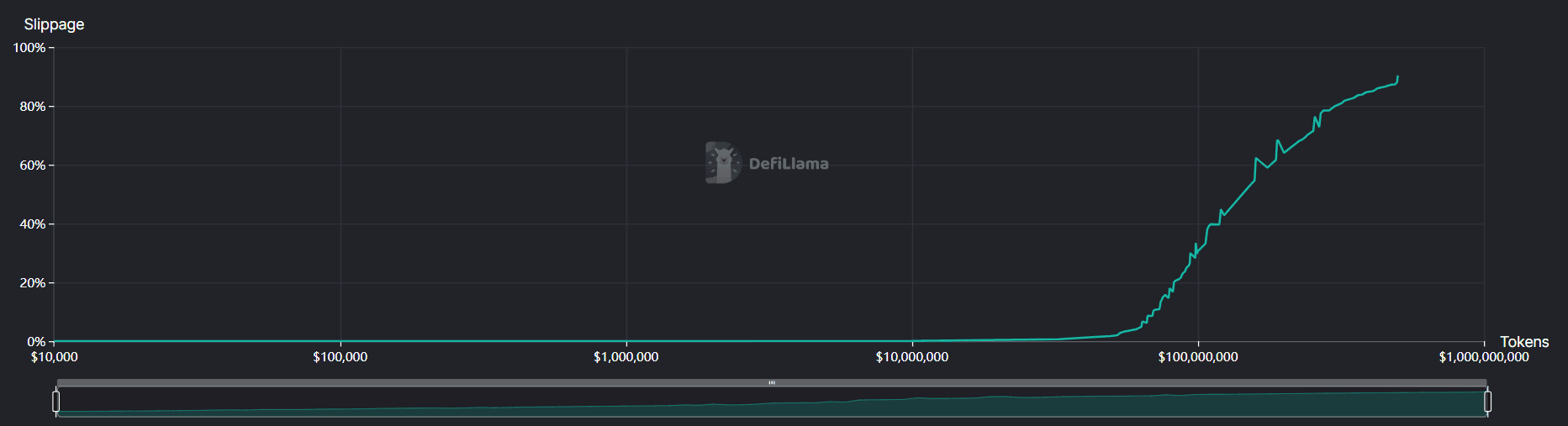
Task: Click the $10,000 x-axis label
Action: tap(55, 357)
